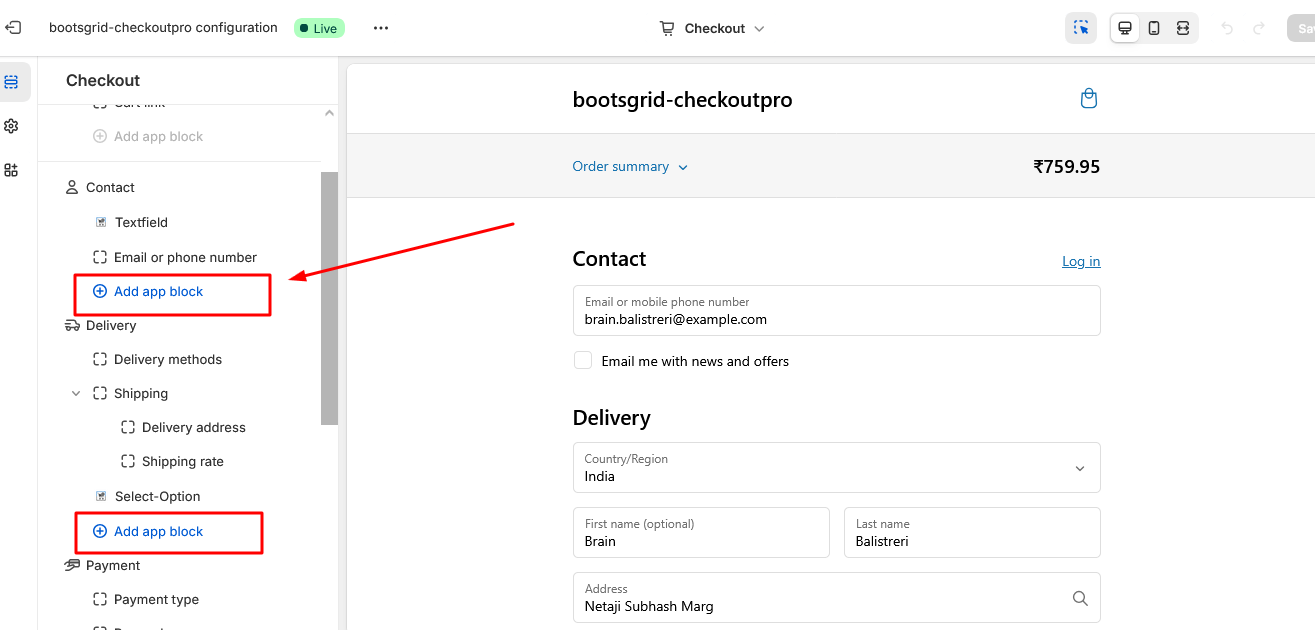This screenshot has width=1315, height=630.
Task: Click the Delivery truck icon
Action: pos(72,325)
